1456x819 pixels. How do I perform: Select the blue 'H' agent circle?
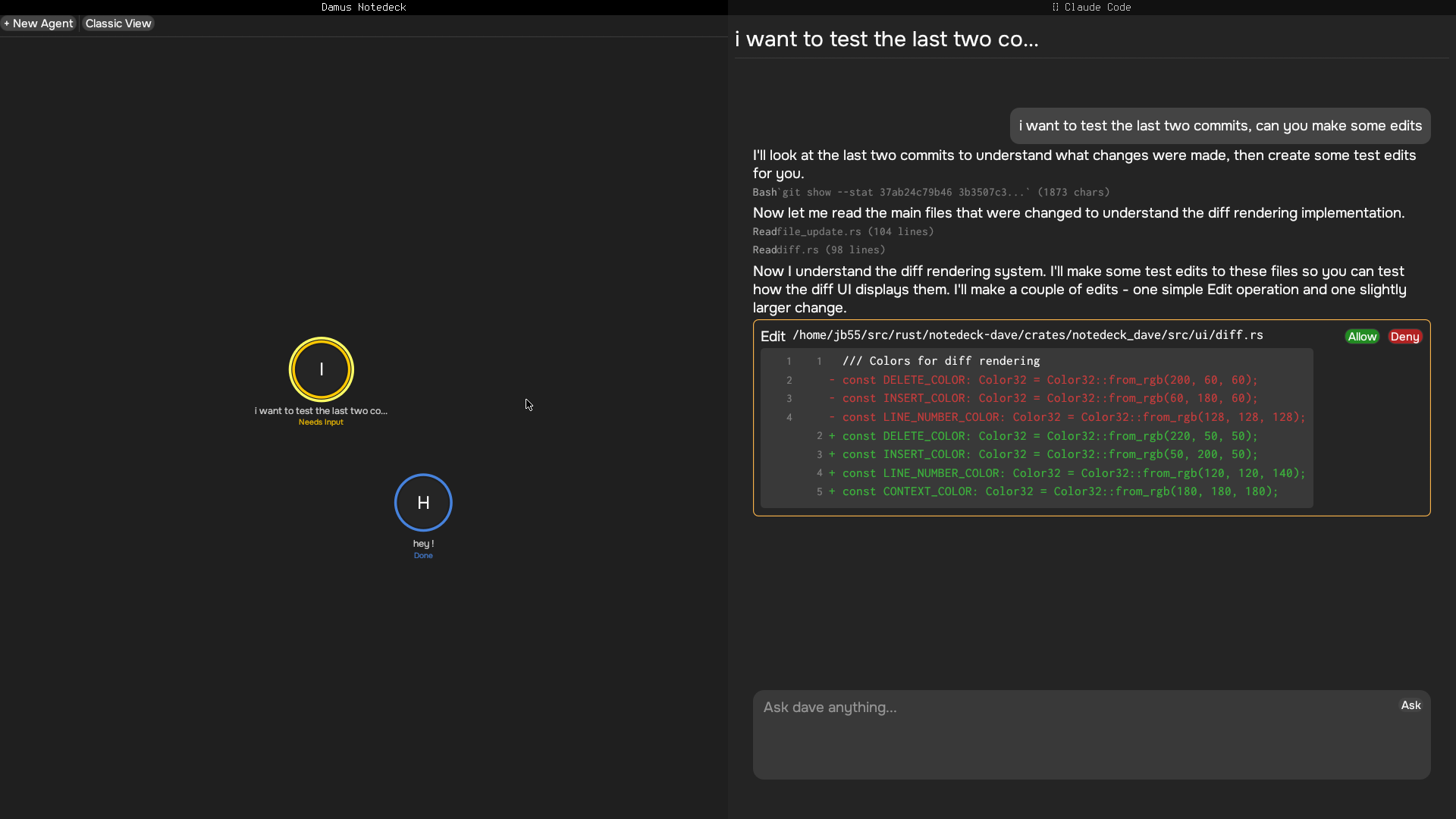[423, 503]
